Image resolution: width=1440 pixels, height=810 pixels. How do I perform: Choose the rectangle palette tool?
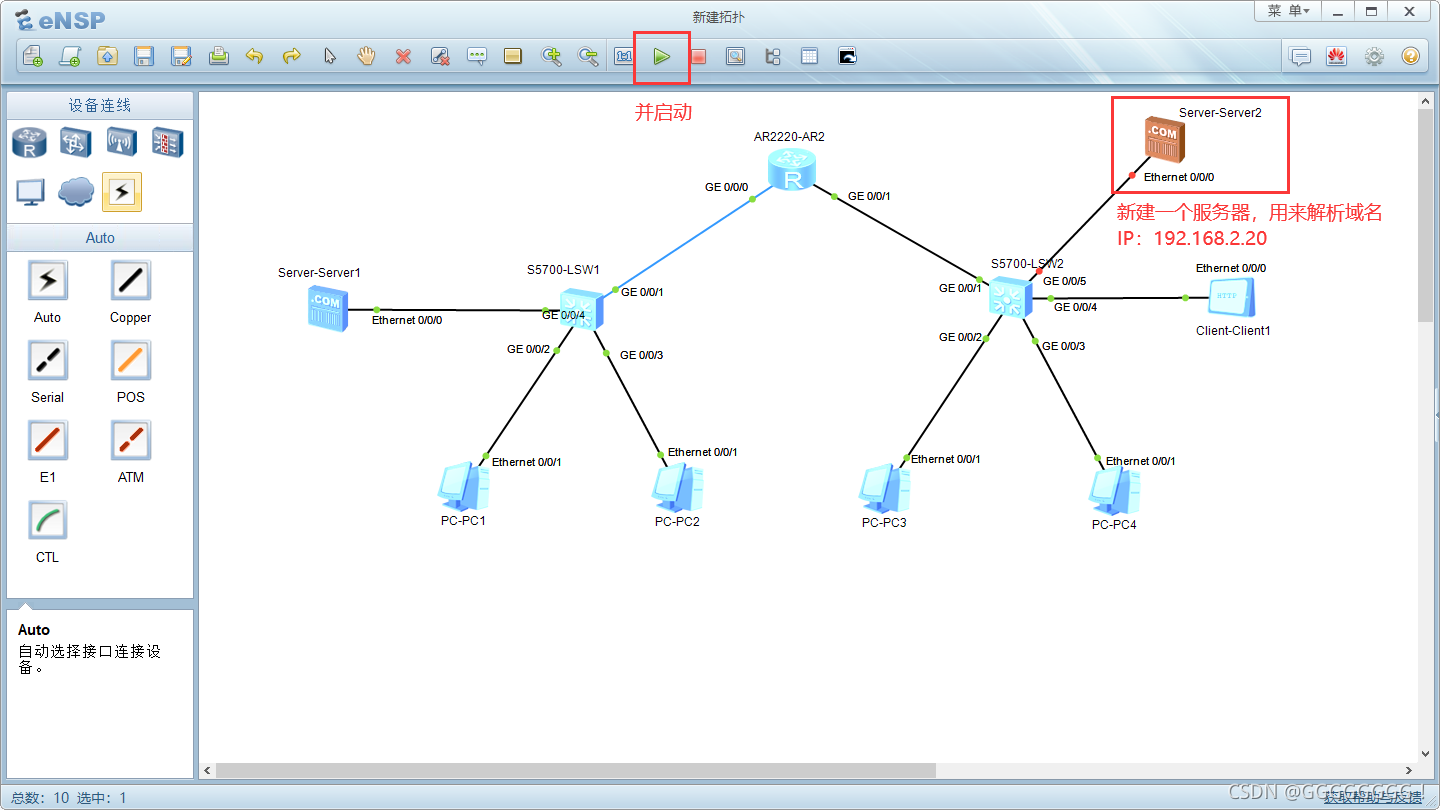coord(513,56)
